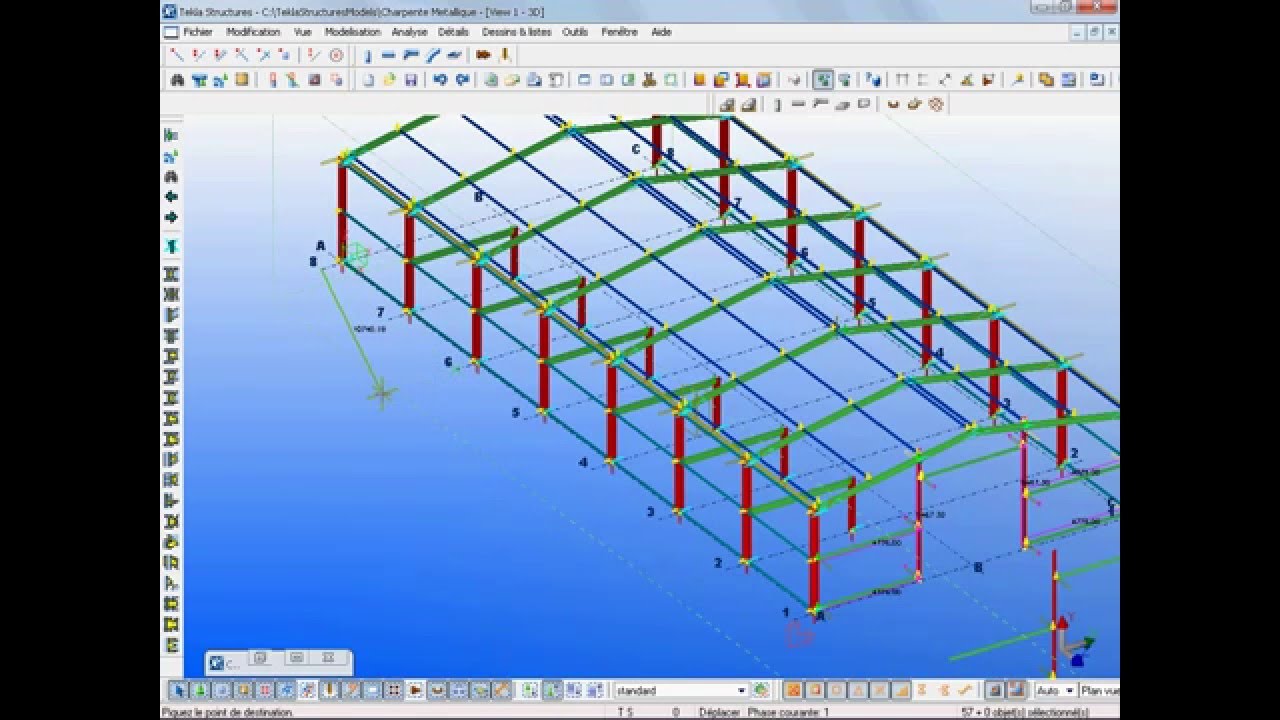Open the Outils menu
The height and width of the screenshot is (720, 1280).
[575, 32]
